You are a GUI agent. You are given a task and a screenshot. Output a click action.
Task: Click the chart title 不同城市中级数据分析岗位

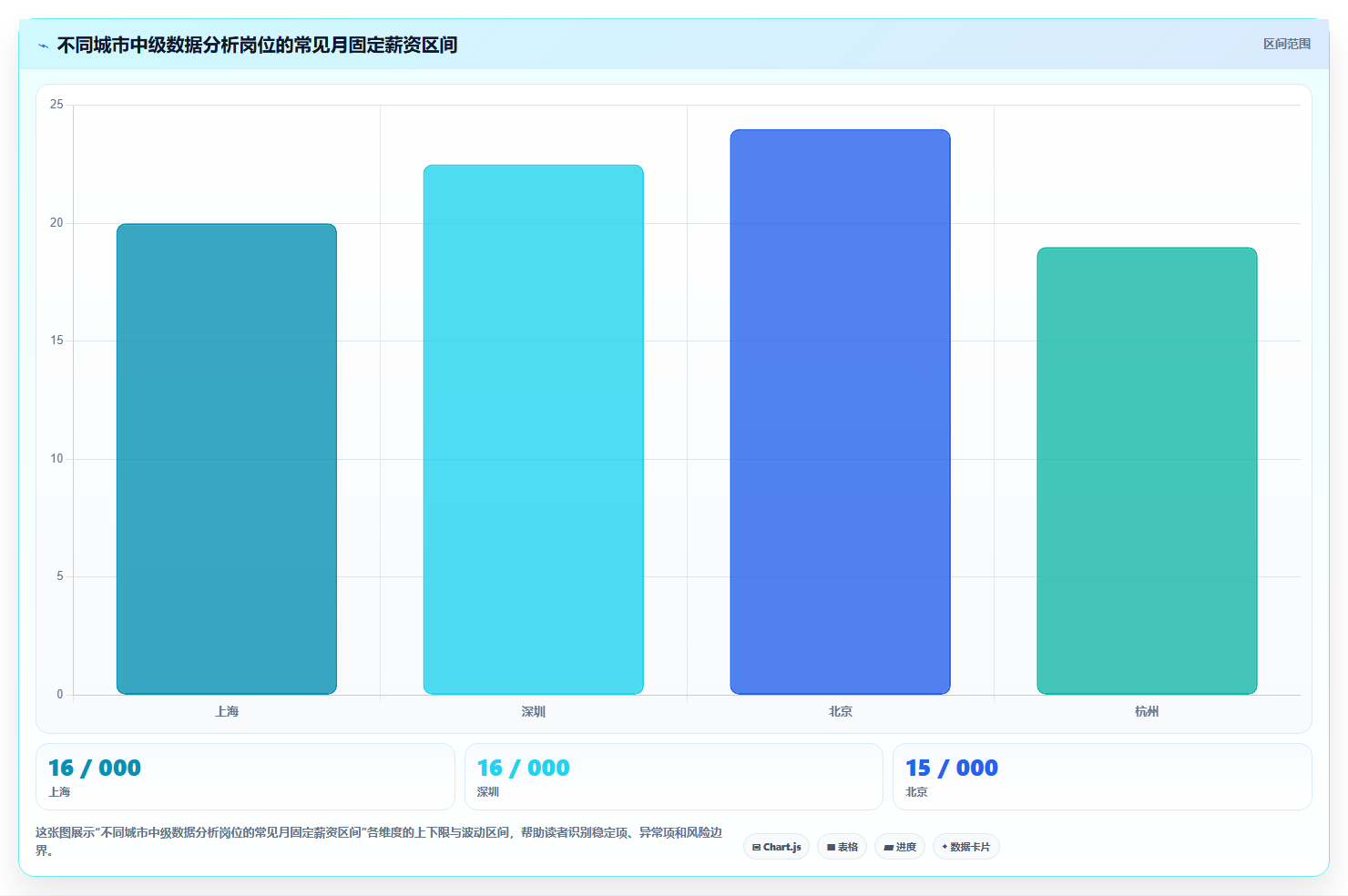pos(257,45)
